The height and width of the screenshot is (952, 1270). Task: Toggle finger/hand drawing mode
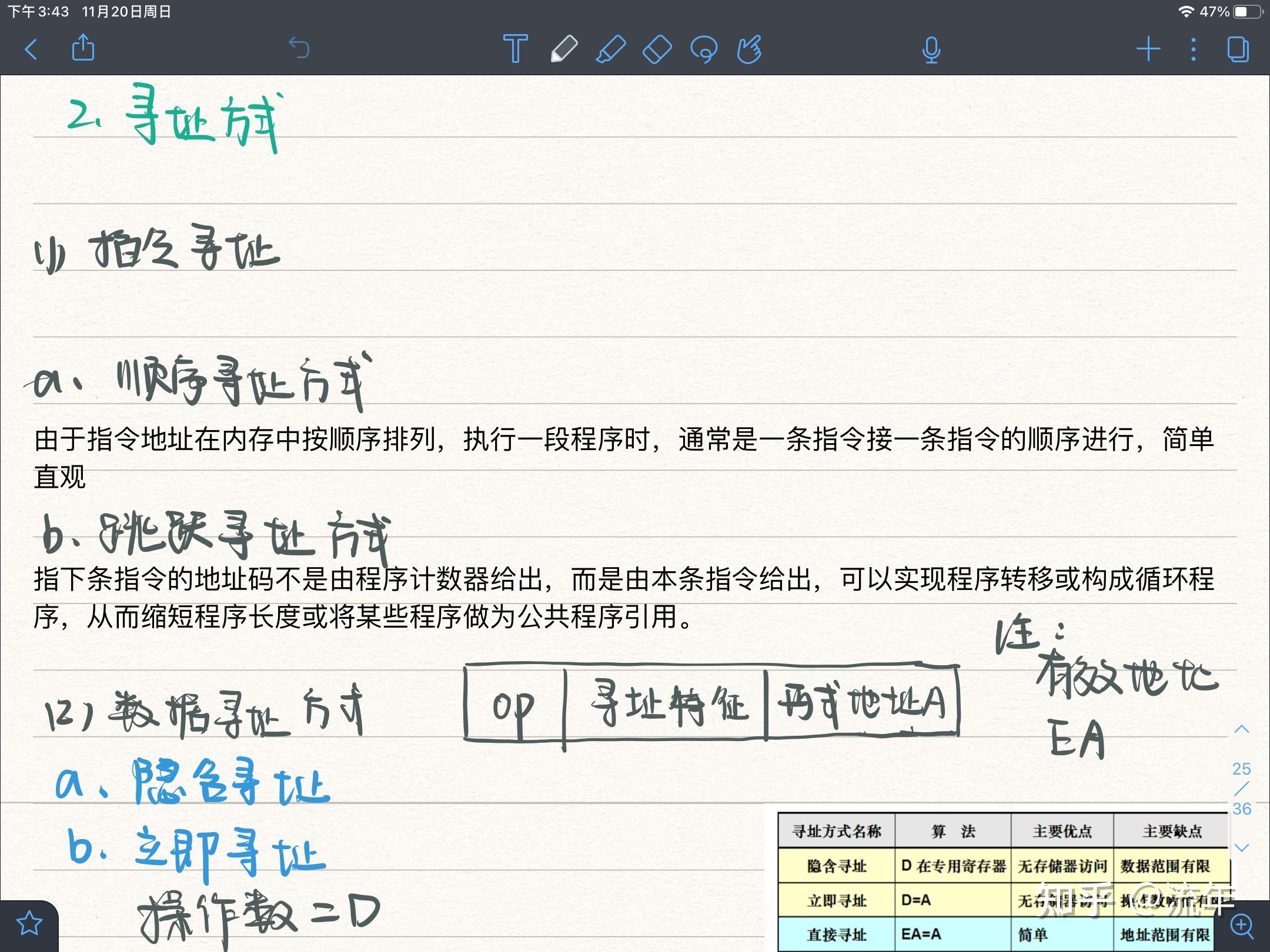point(750,49)
